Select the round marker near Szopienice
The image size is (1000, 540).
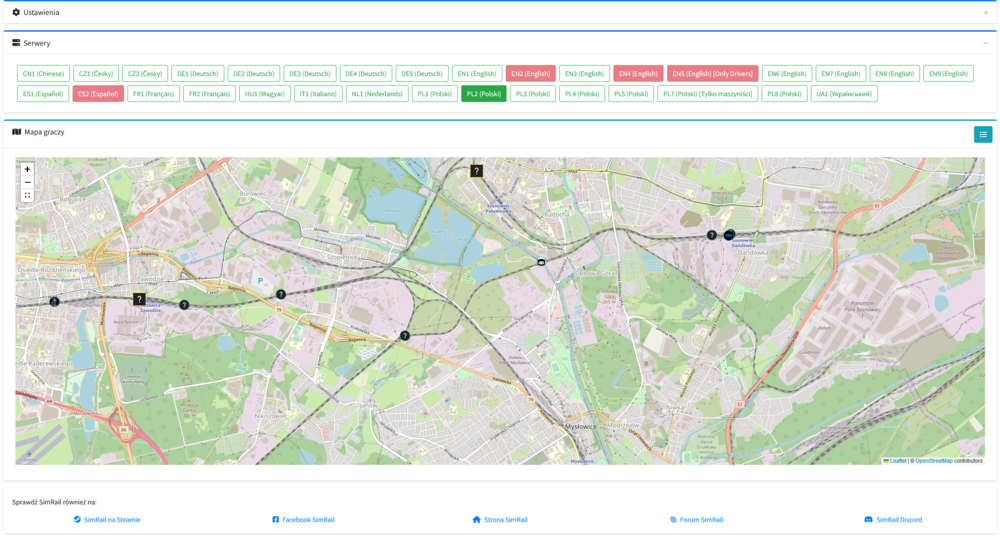coord(281,295)
